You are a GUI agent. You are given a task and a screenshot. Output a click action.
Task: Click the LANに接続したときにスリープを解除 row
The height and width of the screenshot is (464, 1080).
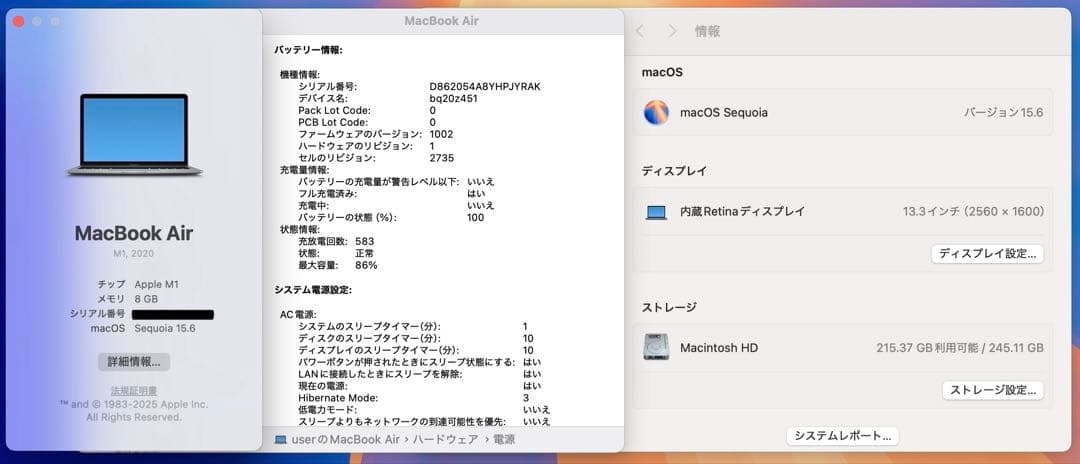419,373
